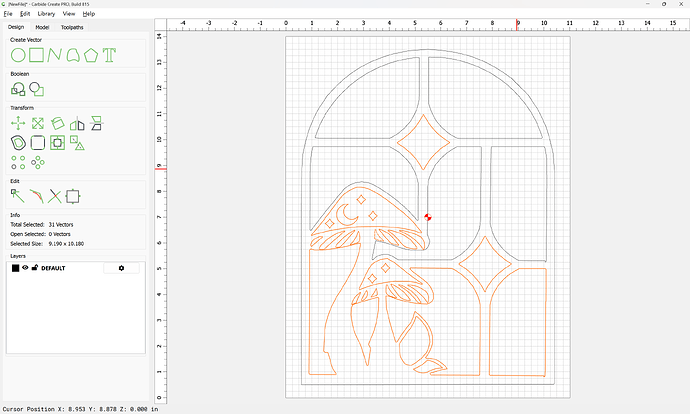690x414 pixels.
Task: Click 'Selected Size' dimensions text
Action: click(x=47, y=244)
